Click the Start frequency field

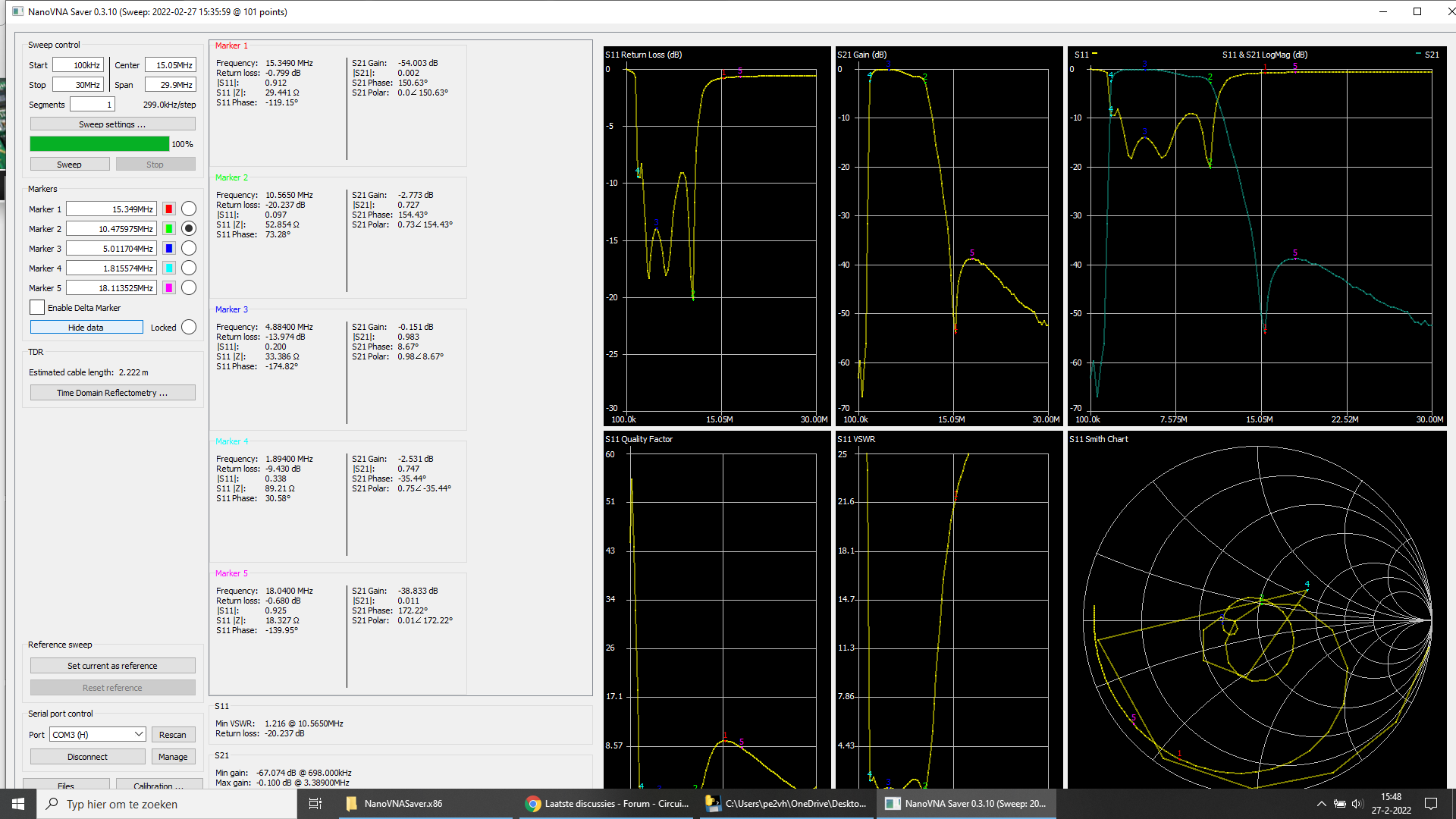[78, 65]
